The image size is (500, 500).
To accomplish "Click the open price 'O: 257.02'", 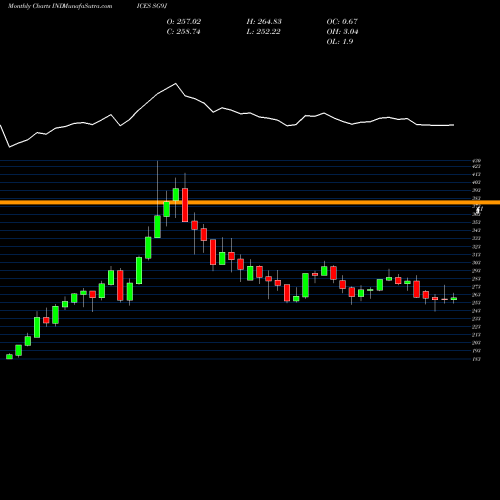I will [x=184, y=22].
